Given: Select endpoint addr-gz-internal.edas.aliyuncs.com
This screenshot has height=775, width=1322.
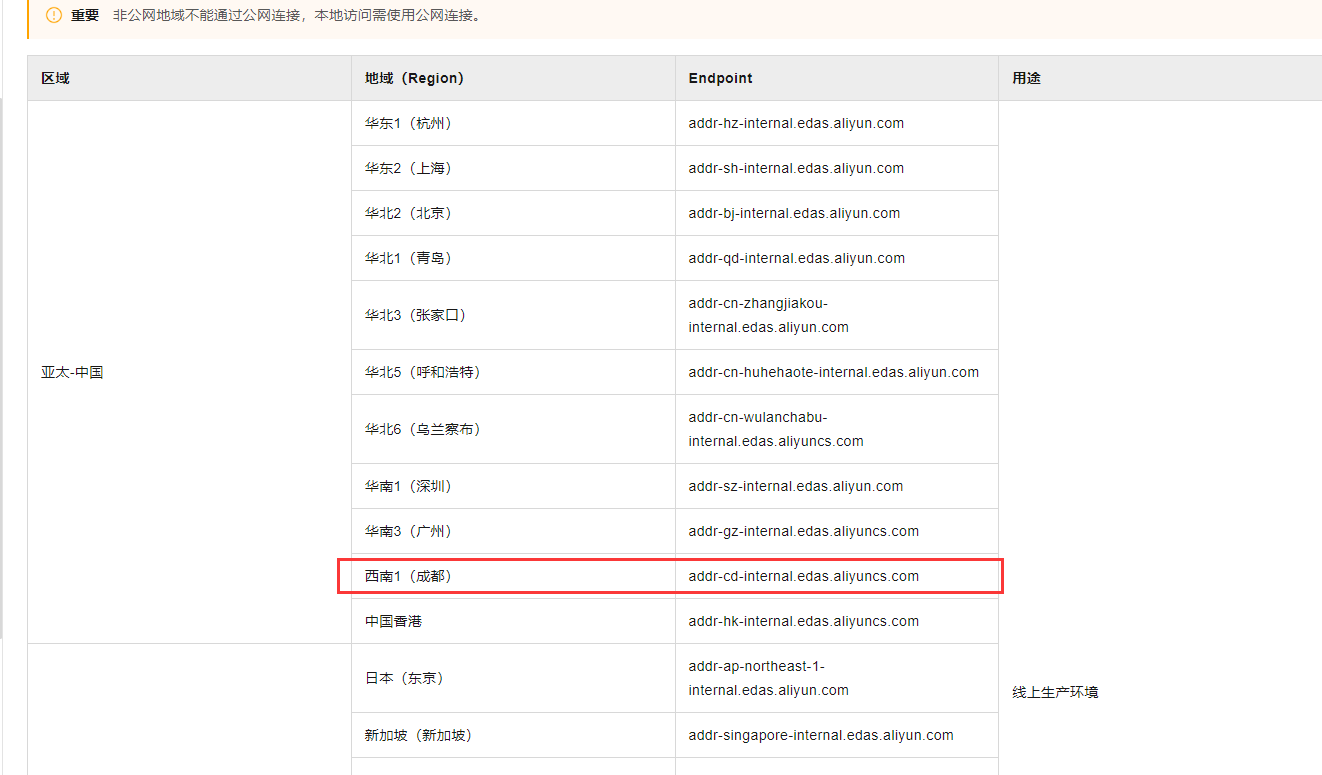Looking at the screenshot, I should pyautogui.click(x=804, y=531).
